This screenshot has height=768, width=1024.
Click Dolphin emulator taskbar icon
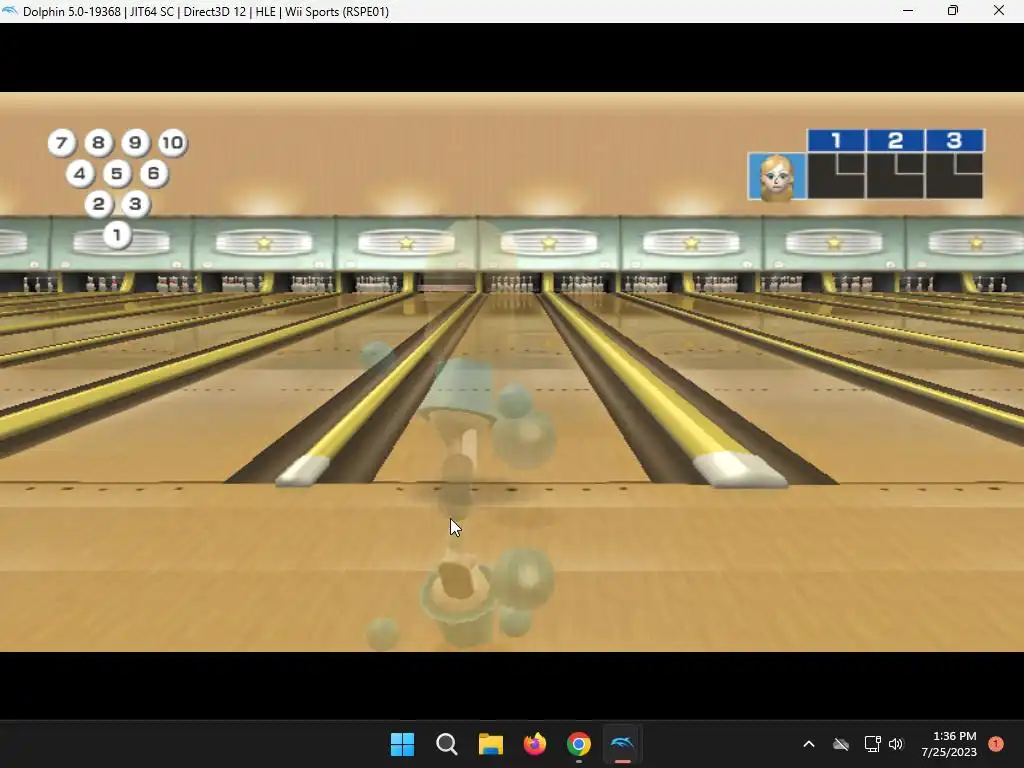point(622,744)
